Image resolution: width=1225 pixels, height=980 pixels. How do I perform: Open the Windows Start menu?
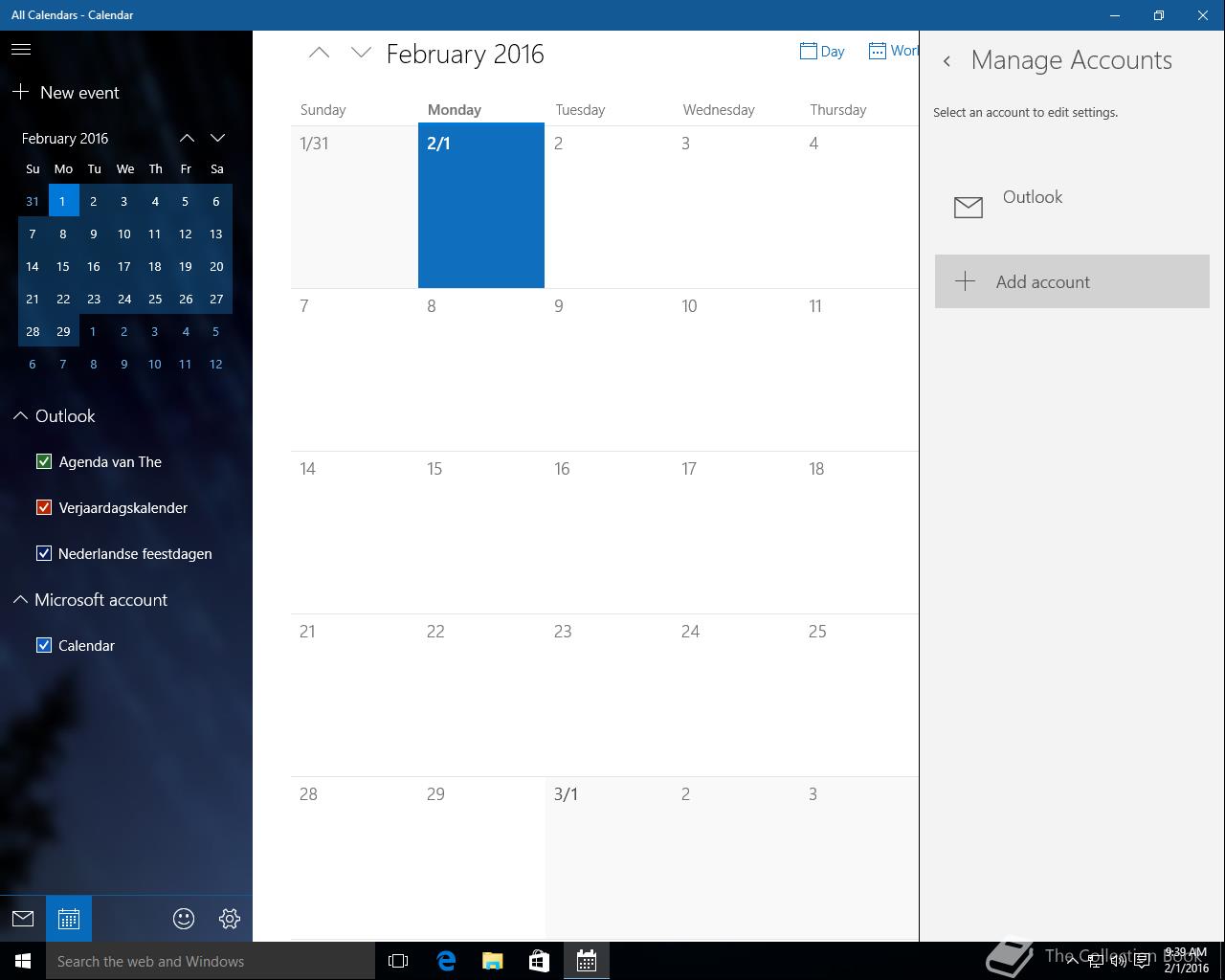coord(23,961)
